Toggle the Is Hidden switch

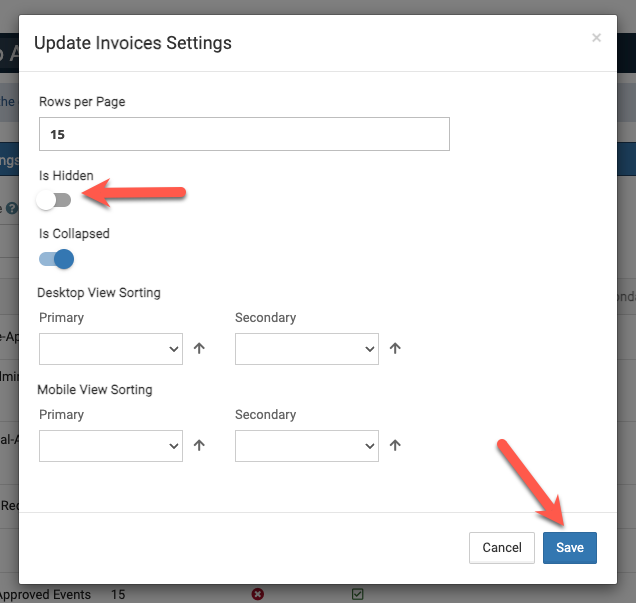point(54,200)
